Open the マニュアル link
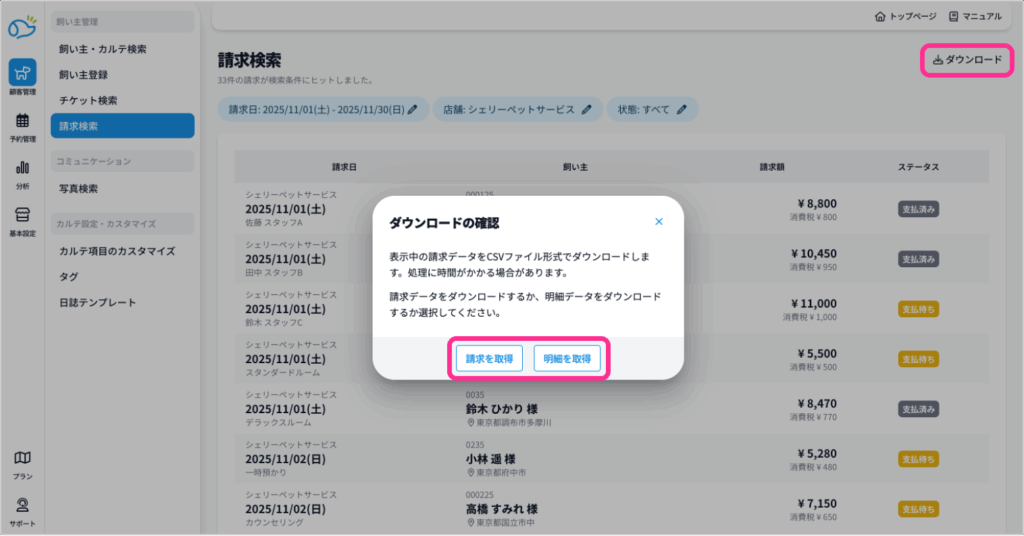This screenshot has width=1024, height=536. coord(975,16)
